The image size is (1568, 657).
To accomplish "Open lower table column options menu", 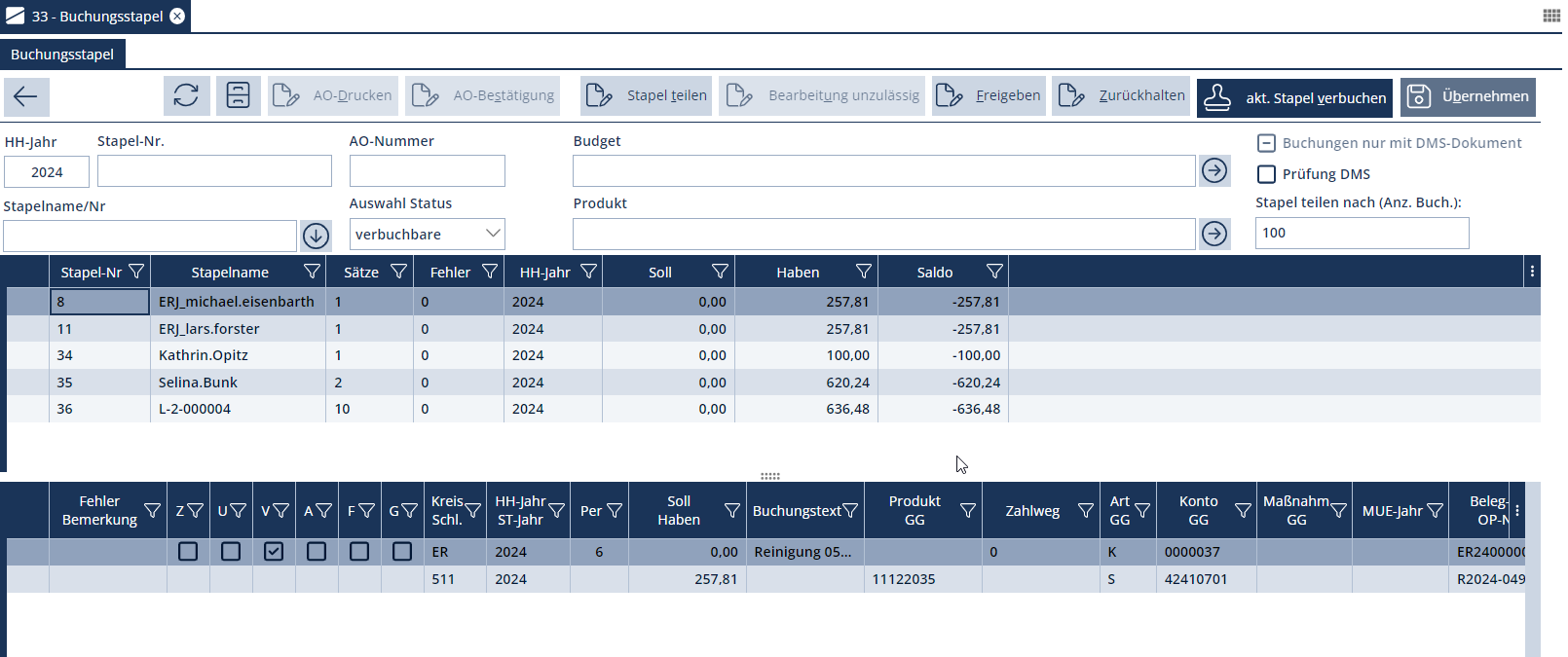I will 1517,510.
